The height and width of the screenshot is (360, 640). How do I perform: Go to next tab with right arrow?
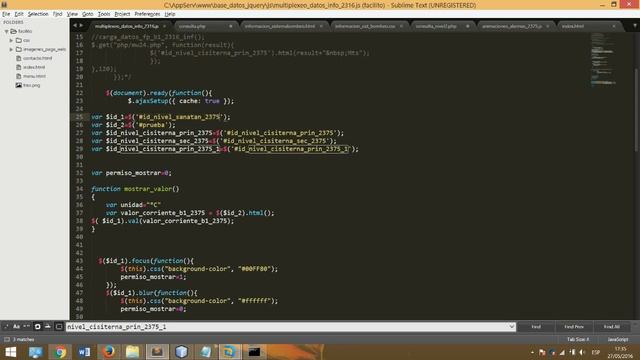tap(81, 26)
